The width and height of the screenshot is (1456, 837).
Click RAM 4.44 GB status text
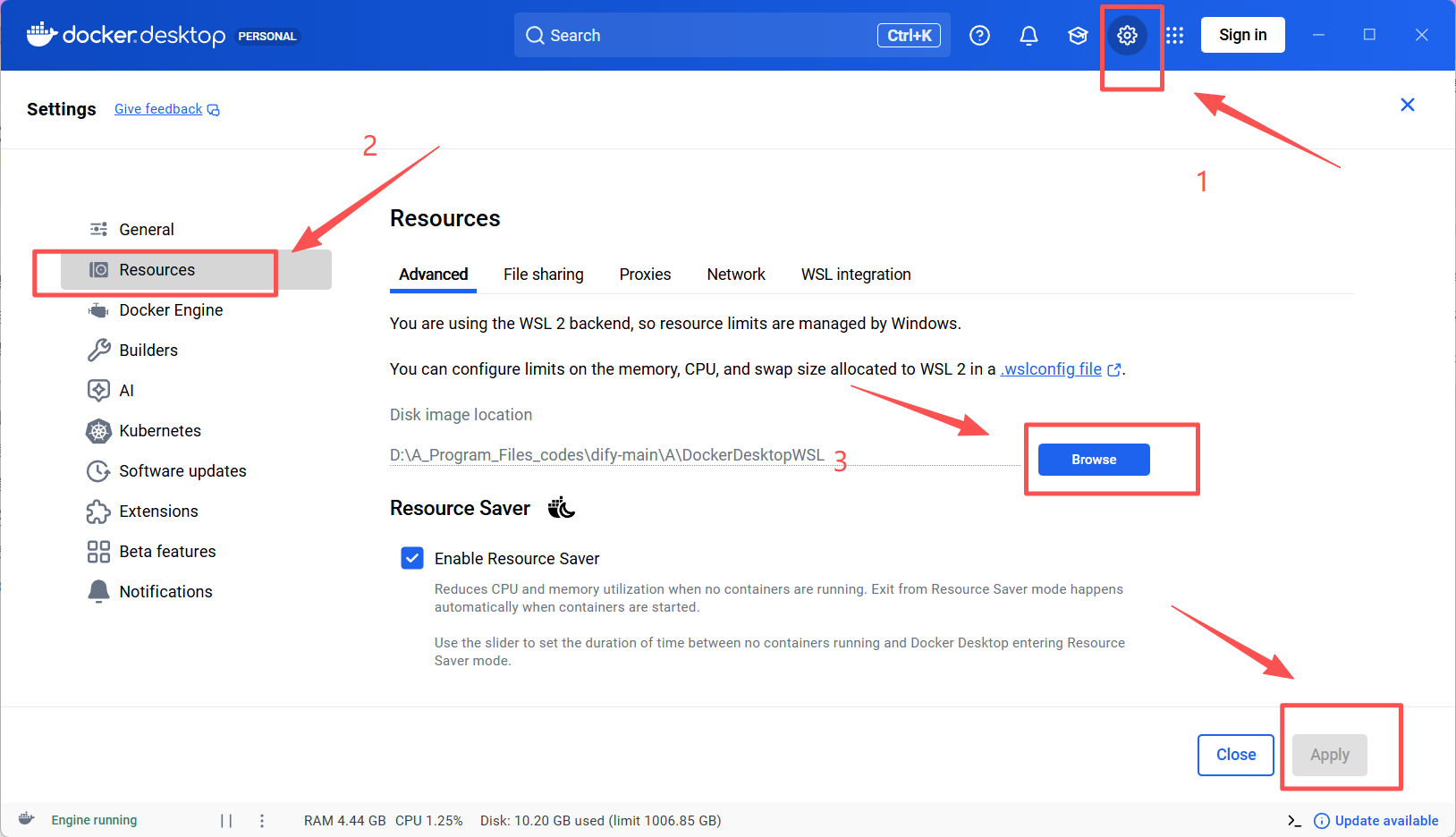[345, 821]
